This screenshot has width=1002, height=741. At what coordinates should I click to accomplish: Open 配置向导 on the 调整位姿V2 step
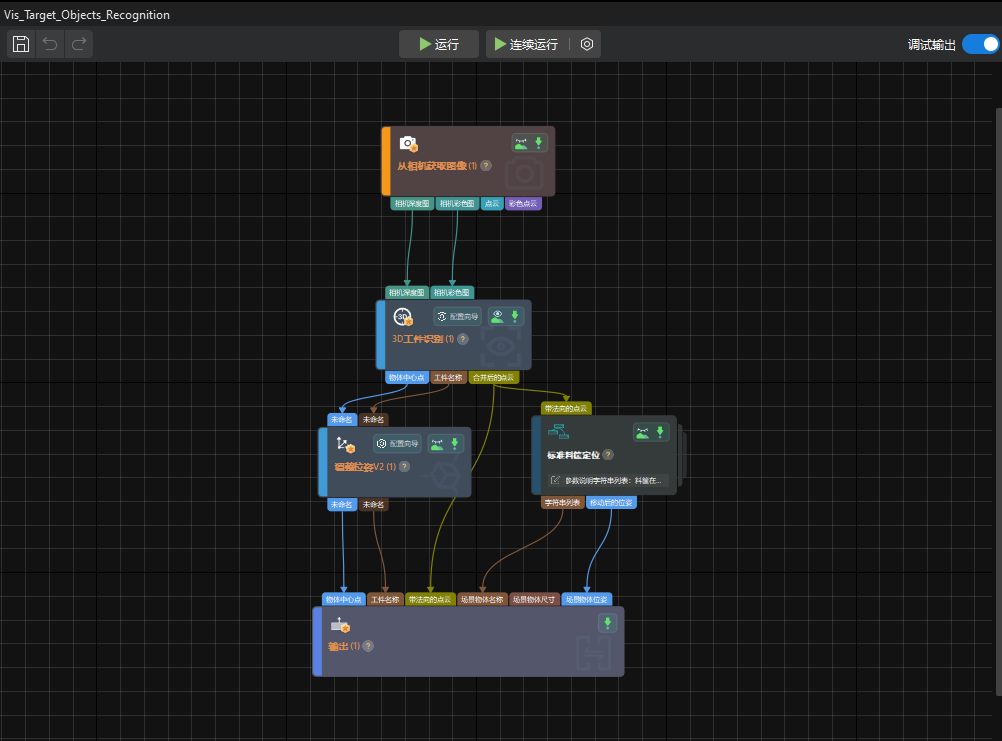point(396,444)
